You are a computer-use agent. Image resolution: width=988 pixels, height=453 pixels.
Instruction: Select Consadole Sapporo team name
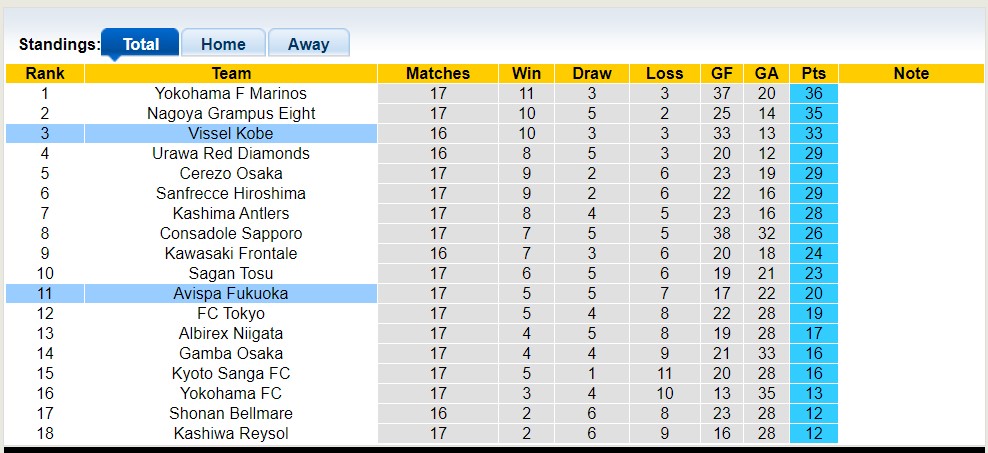coord(231,233)
